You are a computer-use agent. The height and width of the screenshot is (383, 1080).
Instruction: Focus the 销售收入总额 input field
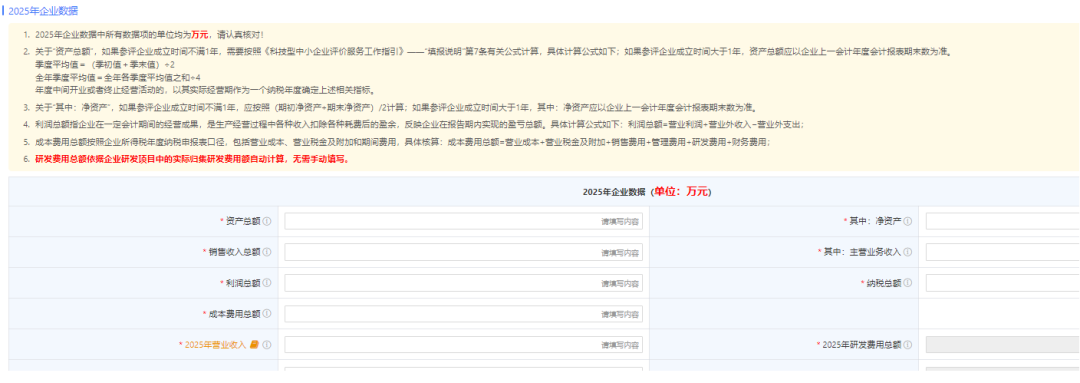click(x=464, y=252)
